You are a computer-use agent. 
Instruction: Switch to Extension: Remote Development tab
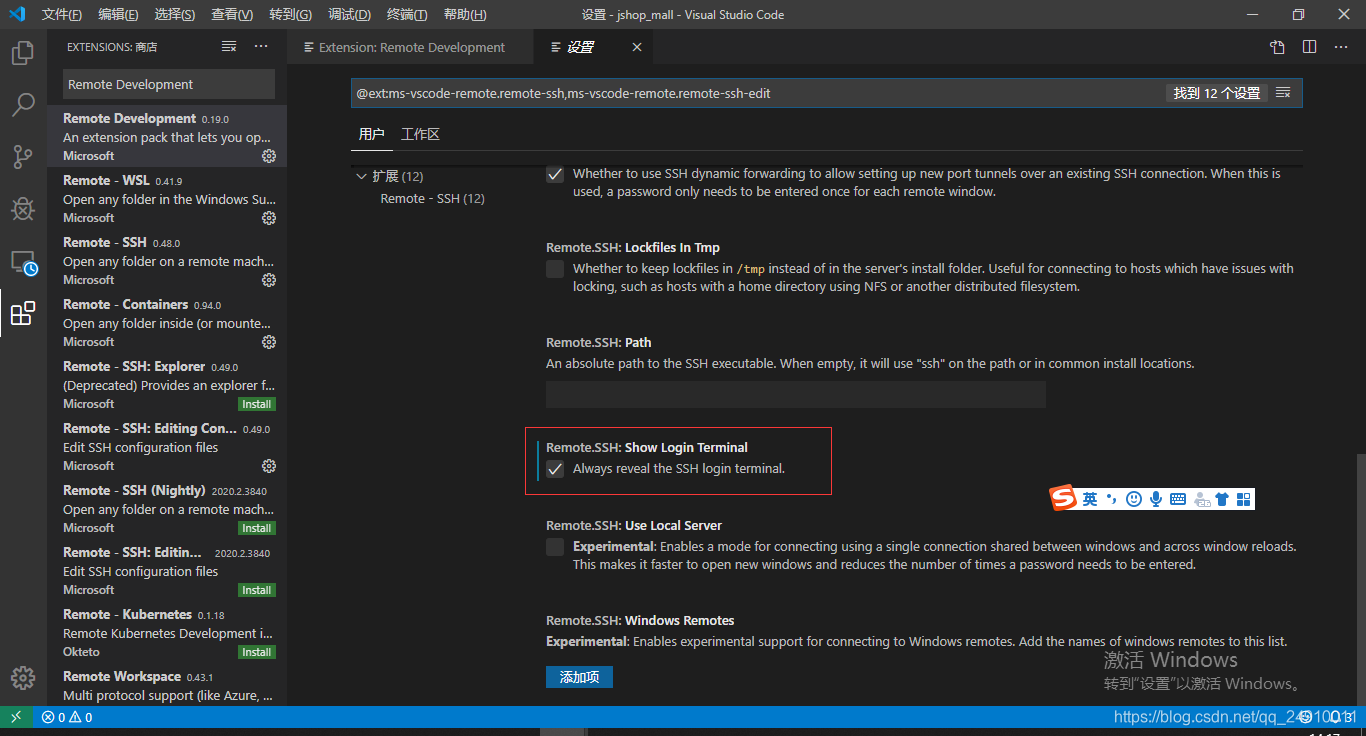[x=412, y=47]
